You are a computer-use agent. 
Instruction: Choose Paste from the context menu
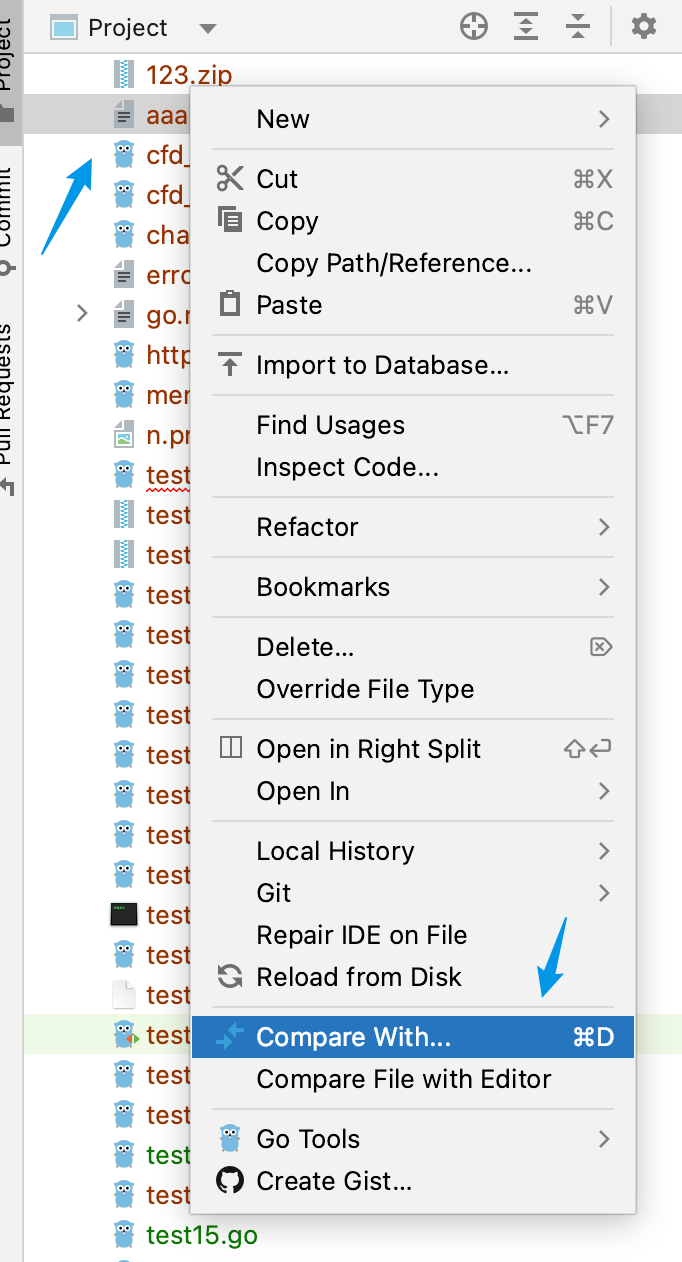[412, 305]
